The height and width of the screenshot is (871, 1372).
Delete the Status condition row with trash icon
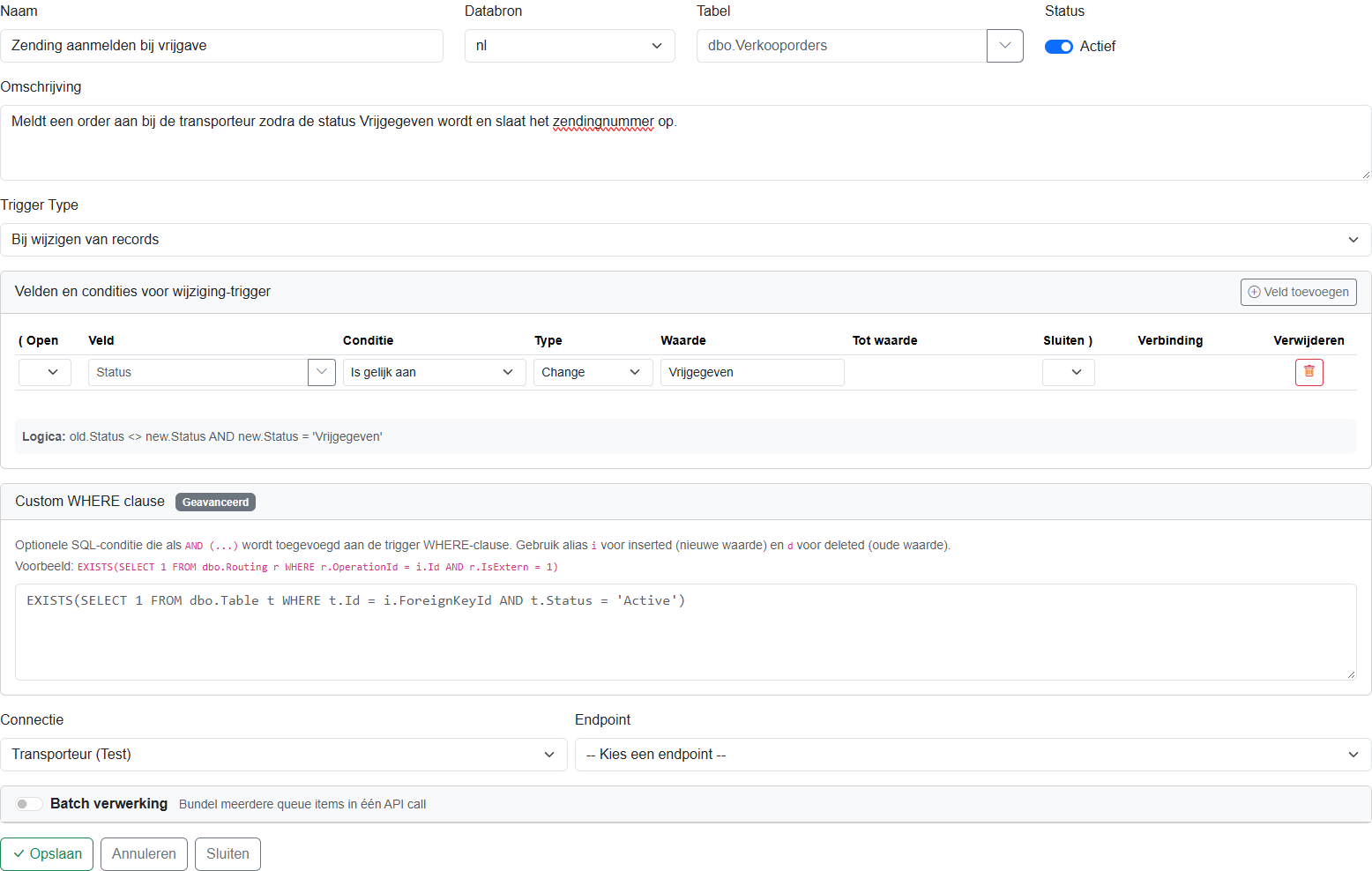click(1309, 372)
